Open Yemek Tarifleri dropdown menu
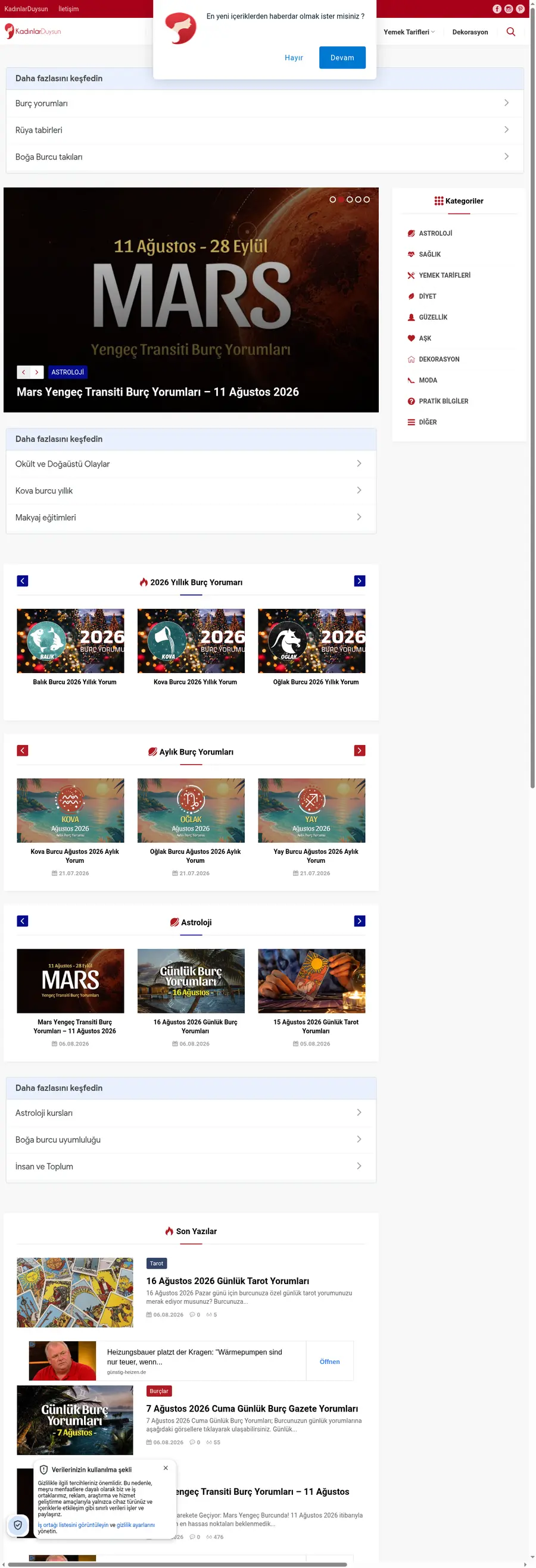This screenshot has height=1568, width=536. [x=409, y=32]
